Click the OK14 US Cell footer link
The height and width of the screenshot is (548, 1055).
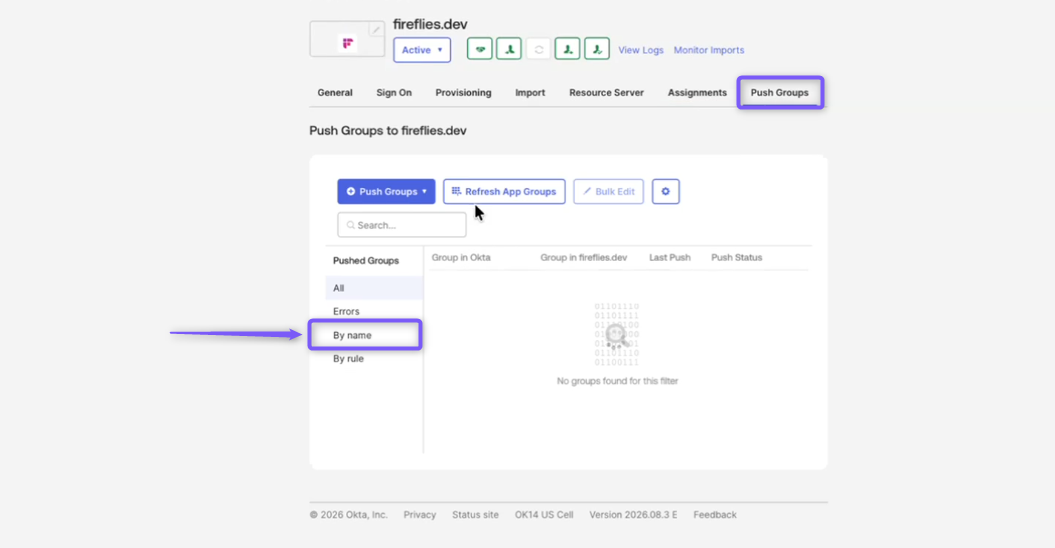pos(544,514)
